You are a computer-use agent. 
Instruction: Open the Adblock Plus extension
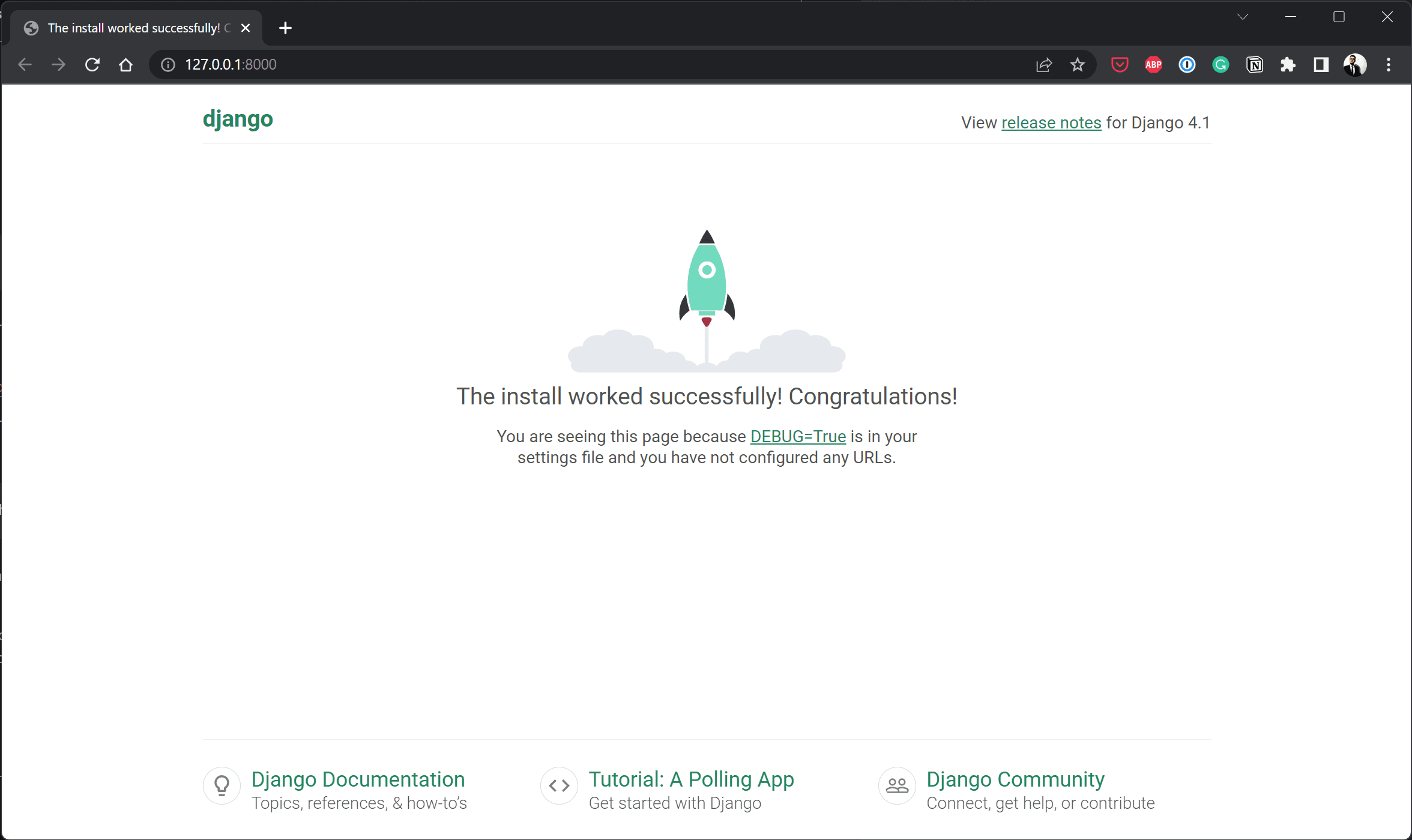tap(1153, 64)
